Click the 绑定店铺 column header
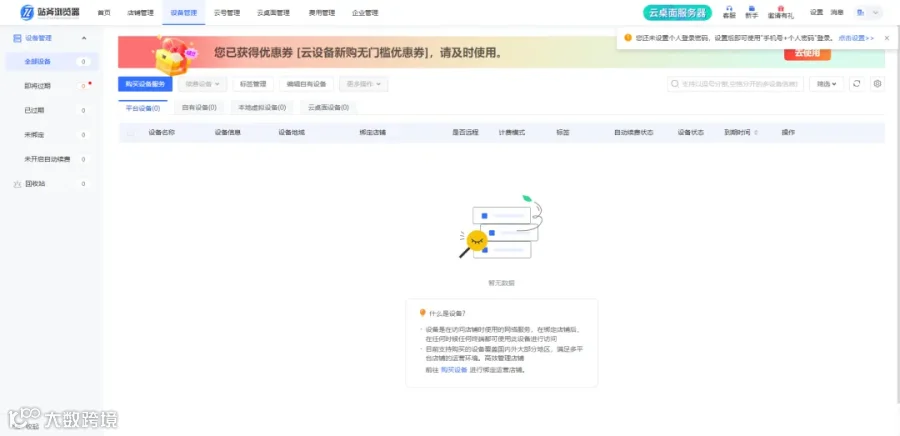The height and width of the screenshot is (436, 900). coord(373,133)
